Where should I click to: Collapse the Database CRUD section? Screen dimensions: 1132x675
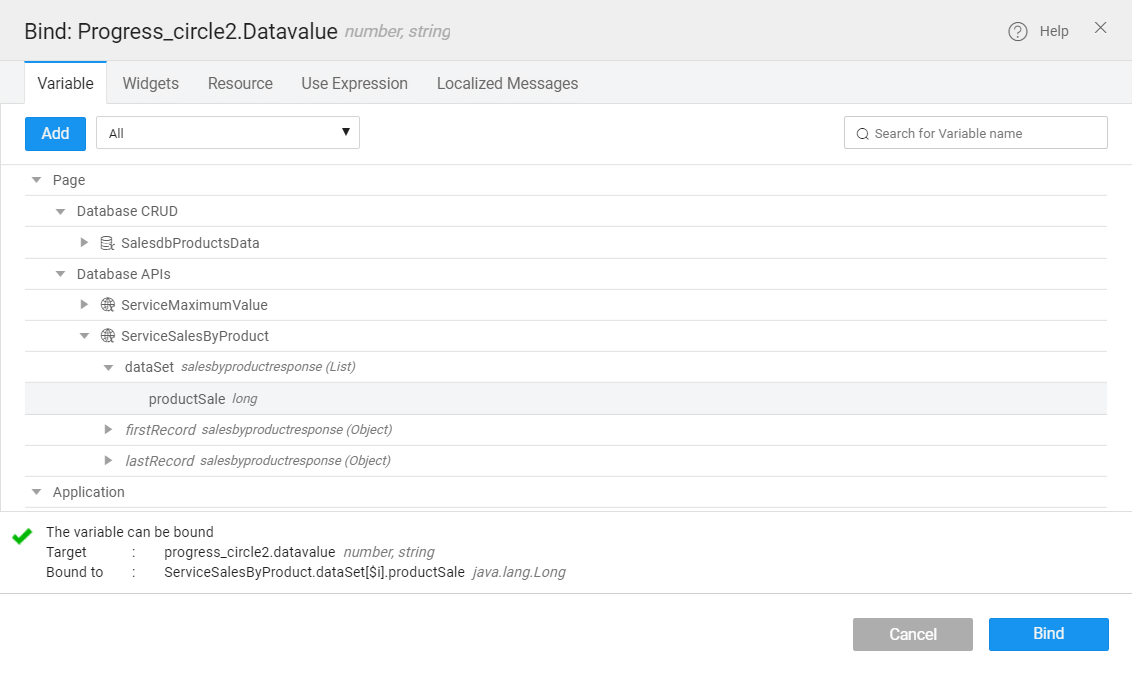[x=61, y=212]
